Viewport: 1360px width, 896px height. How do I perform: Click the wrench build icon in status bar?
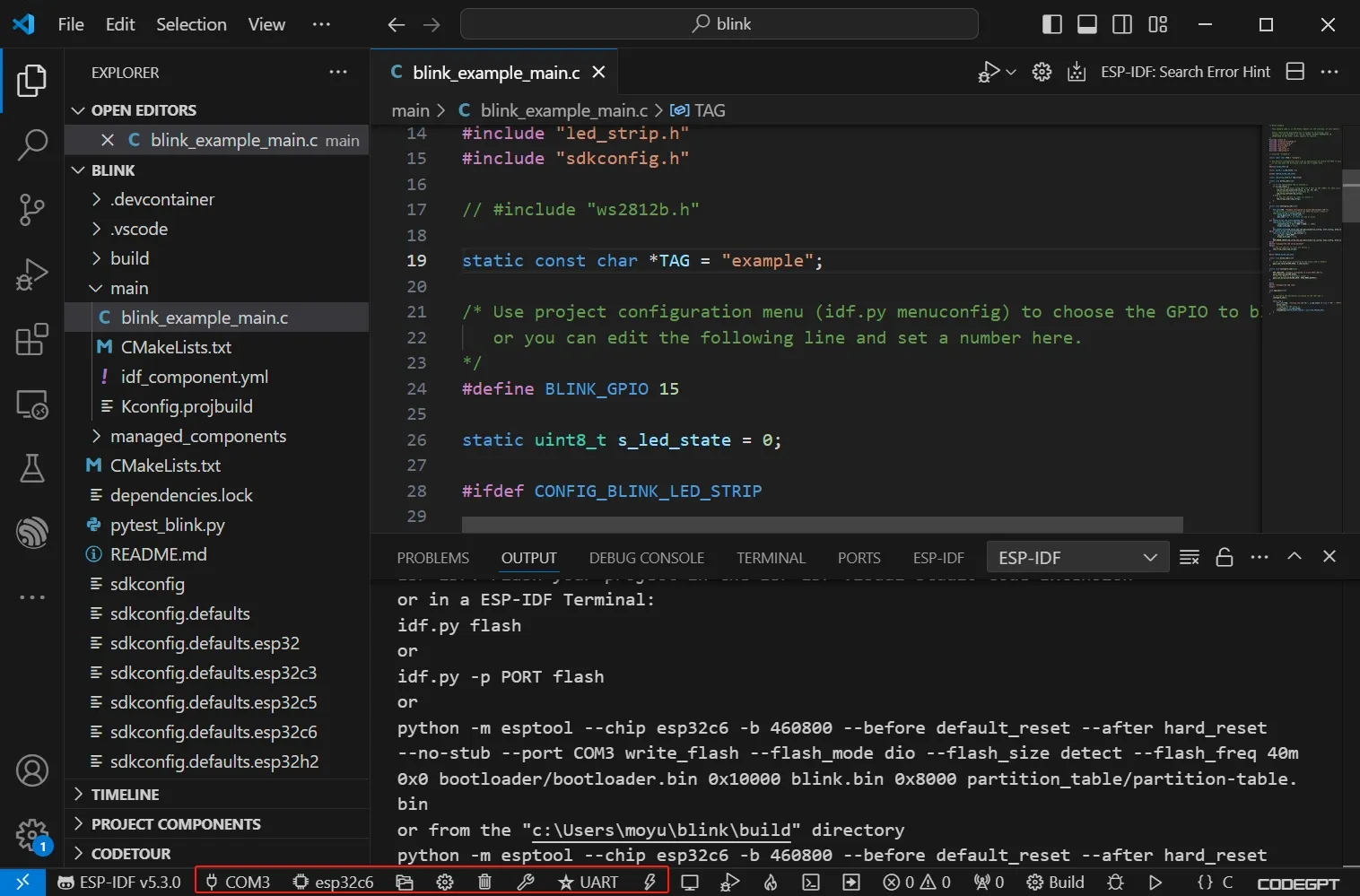point(526,883)
